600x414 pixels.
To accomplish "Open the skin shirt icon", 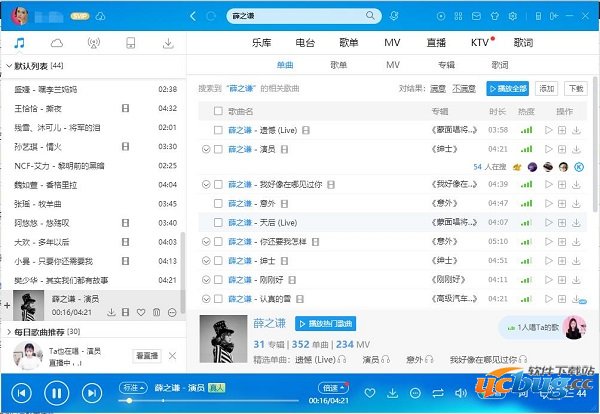I will [x=495, y=16].
